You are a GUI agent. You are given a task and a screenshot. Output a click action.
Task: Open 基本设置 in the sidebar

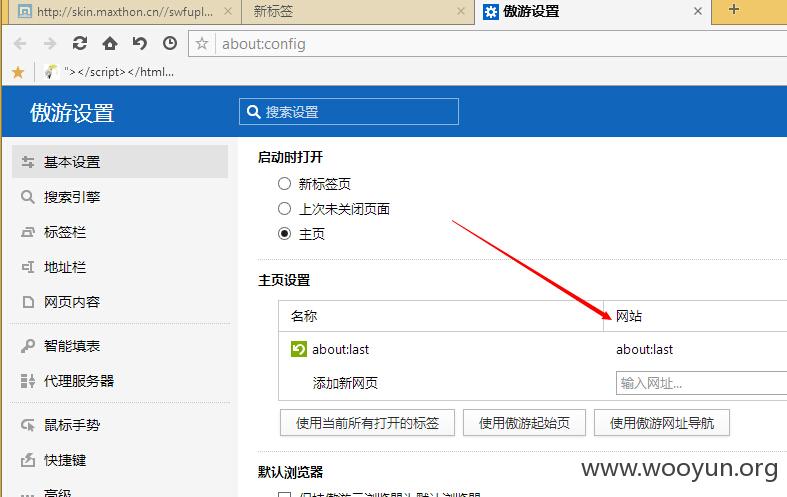tap(120, 162)
